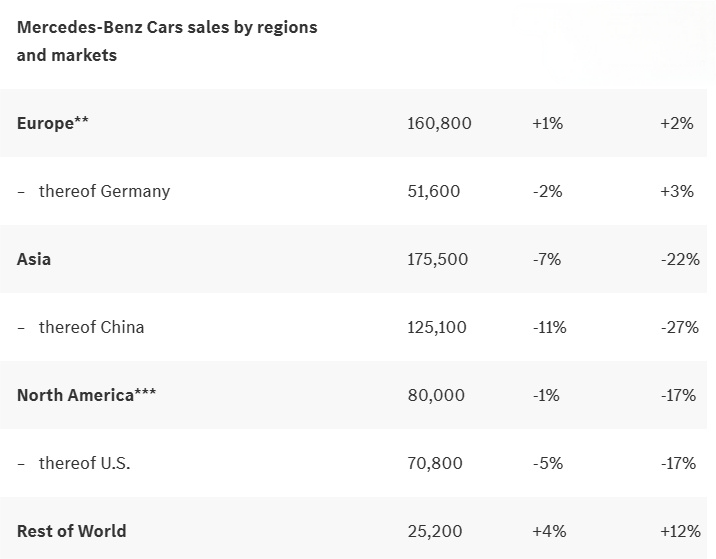Click the +4% value in Rest of World row

point(548,530)
